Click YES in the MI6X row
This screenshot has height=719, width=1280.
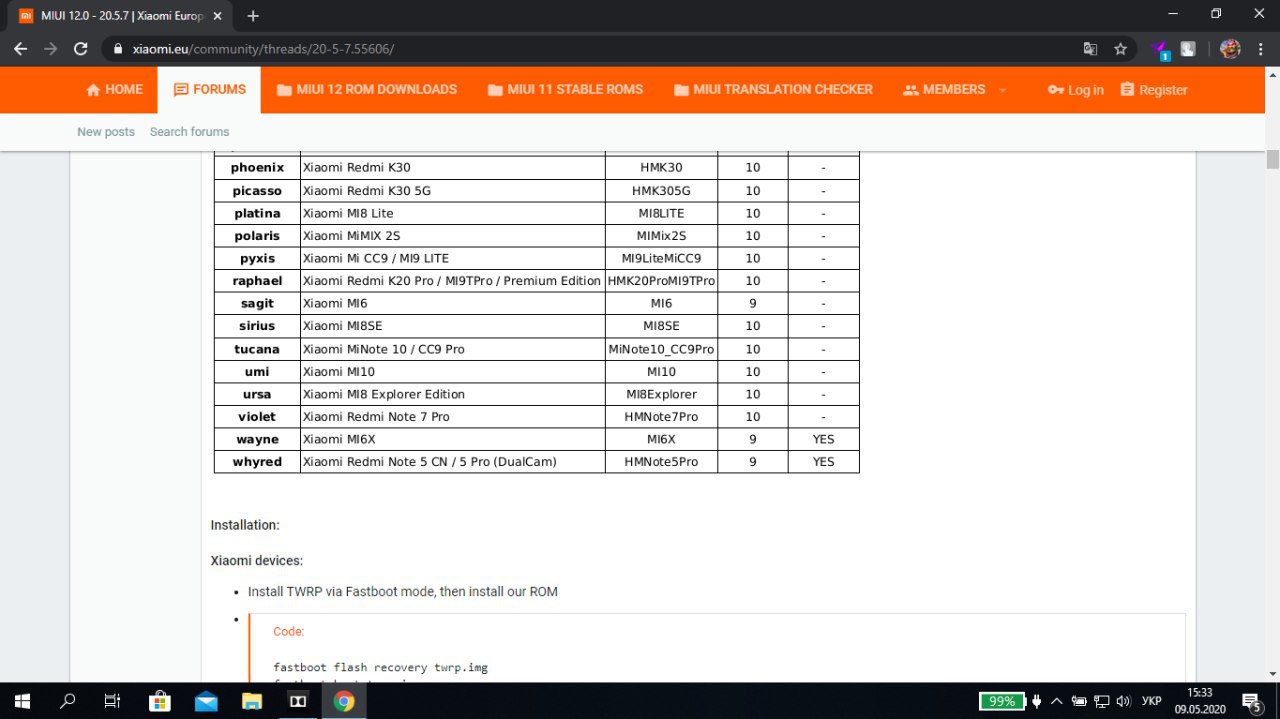[823, 439]
